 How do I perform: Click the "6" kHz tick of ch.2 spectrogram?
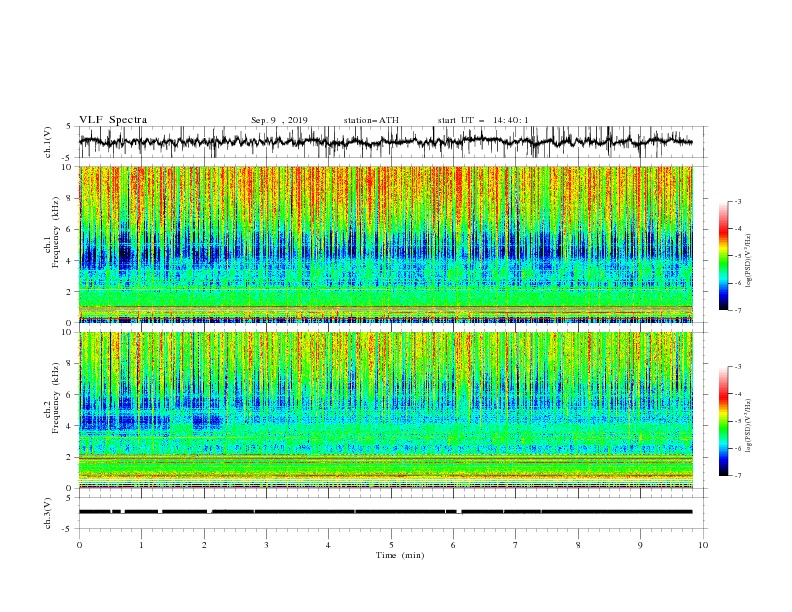70,395
